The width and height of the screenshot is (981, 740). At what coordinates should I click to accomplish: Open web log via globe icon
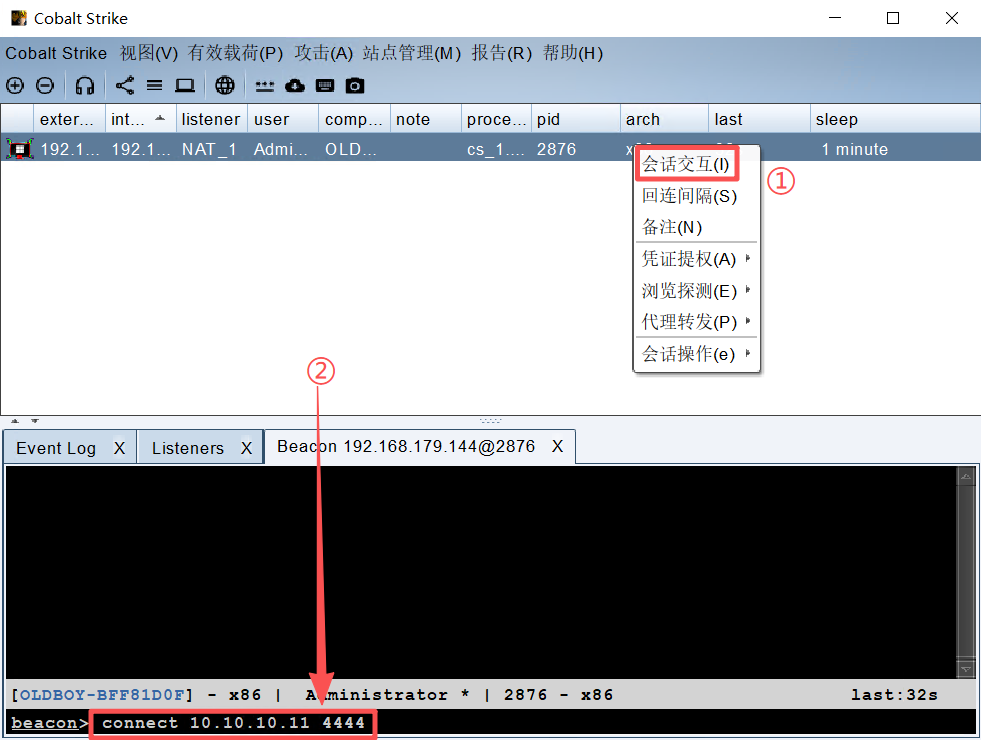225,85
